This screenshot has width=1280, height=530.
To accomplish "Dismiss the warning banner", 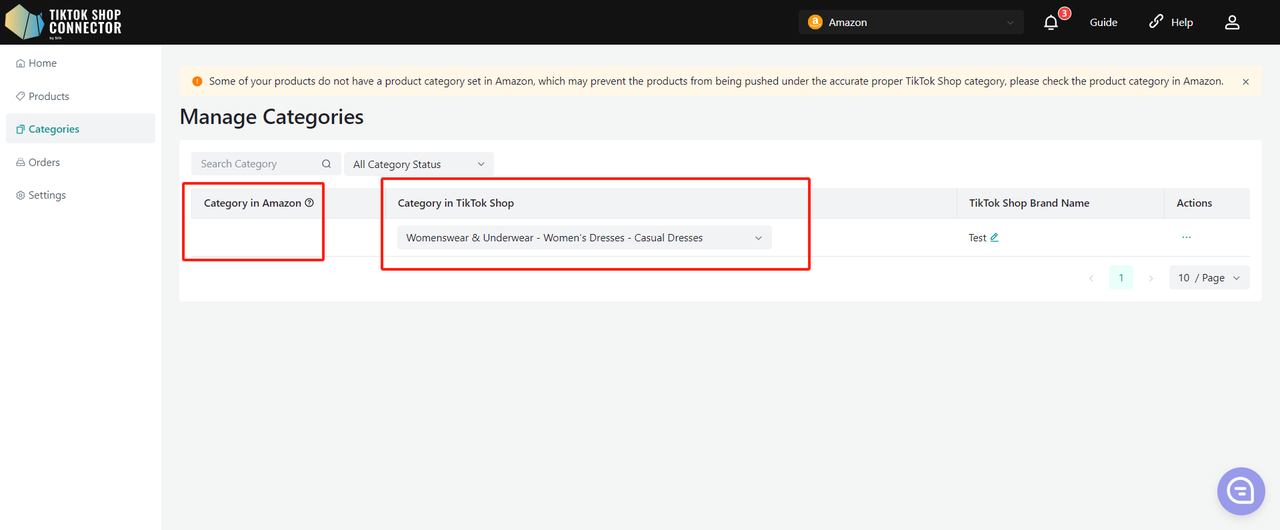I will tap(1245, 82).
